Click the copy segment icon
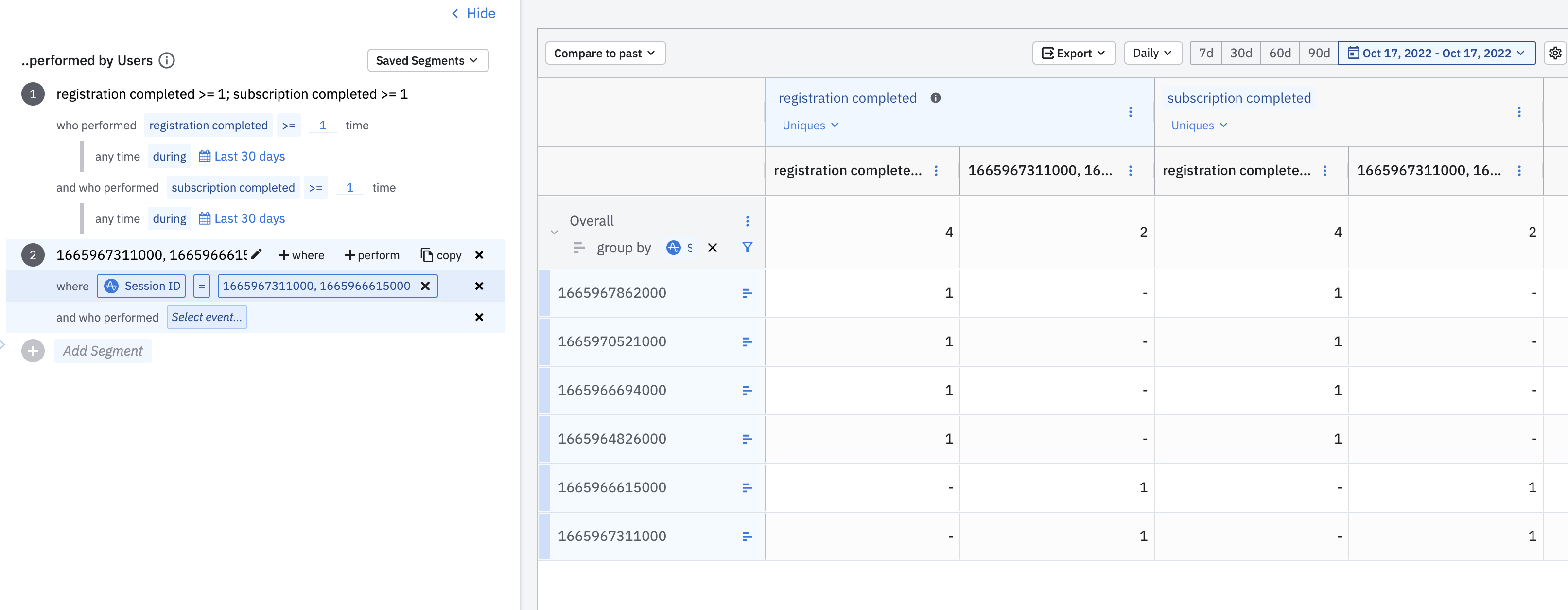The width and height of the screenshot is (1568, 610). pos(427,255)
